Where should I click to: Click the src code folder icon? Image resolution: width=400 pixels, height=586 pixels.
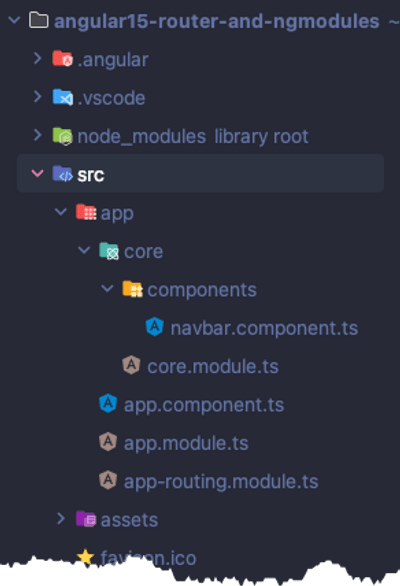(62, 174)
